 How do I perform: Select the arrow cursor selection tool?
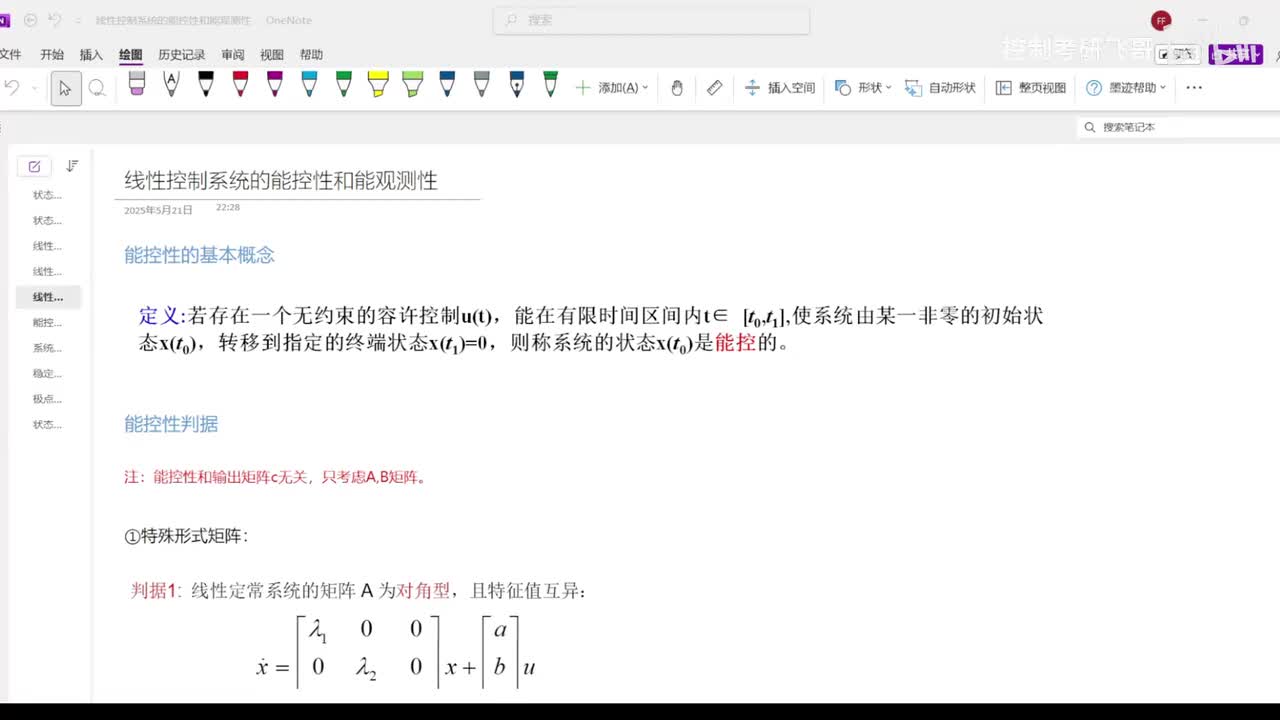tap(65, 88)
